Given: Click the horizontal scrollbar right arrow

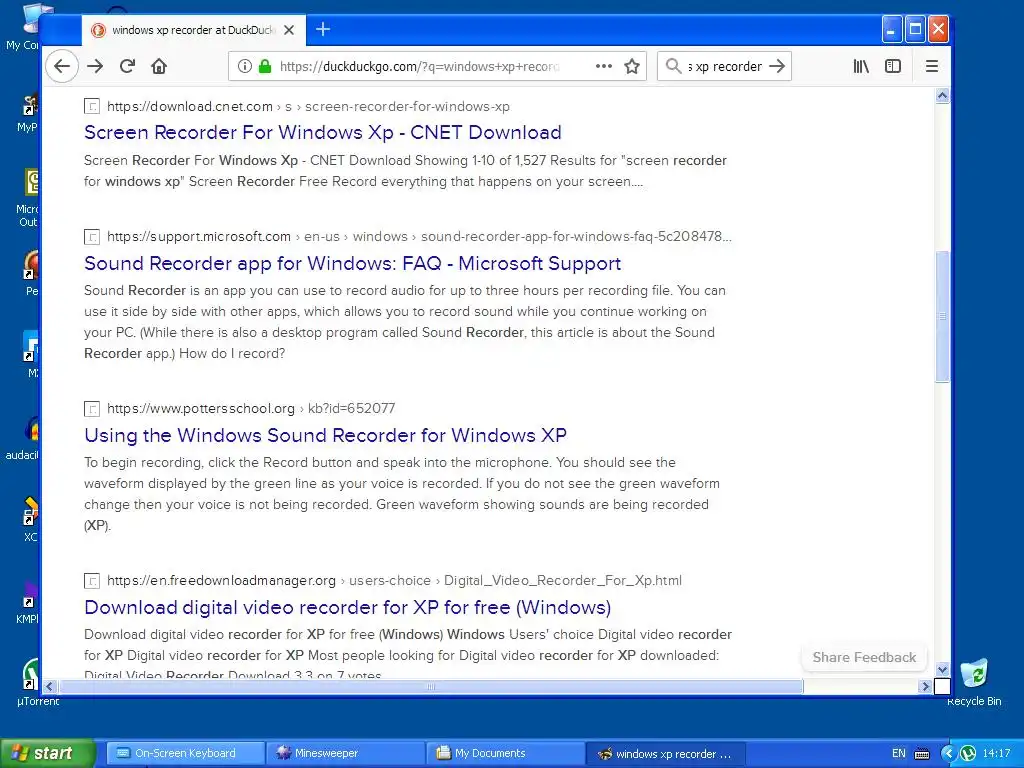Looking at the screenshot, I should (925, 686).
